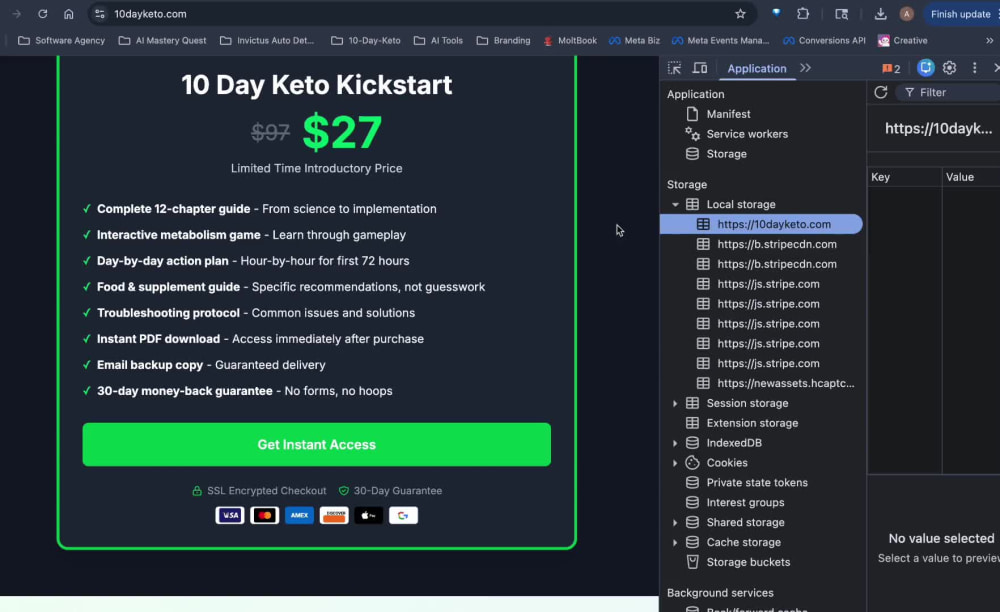The width and height of the screenshot is (1000, 612).
Task: Click SSL Encrypted Checkout lock icon
Action: (x=197, y=491)
